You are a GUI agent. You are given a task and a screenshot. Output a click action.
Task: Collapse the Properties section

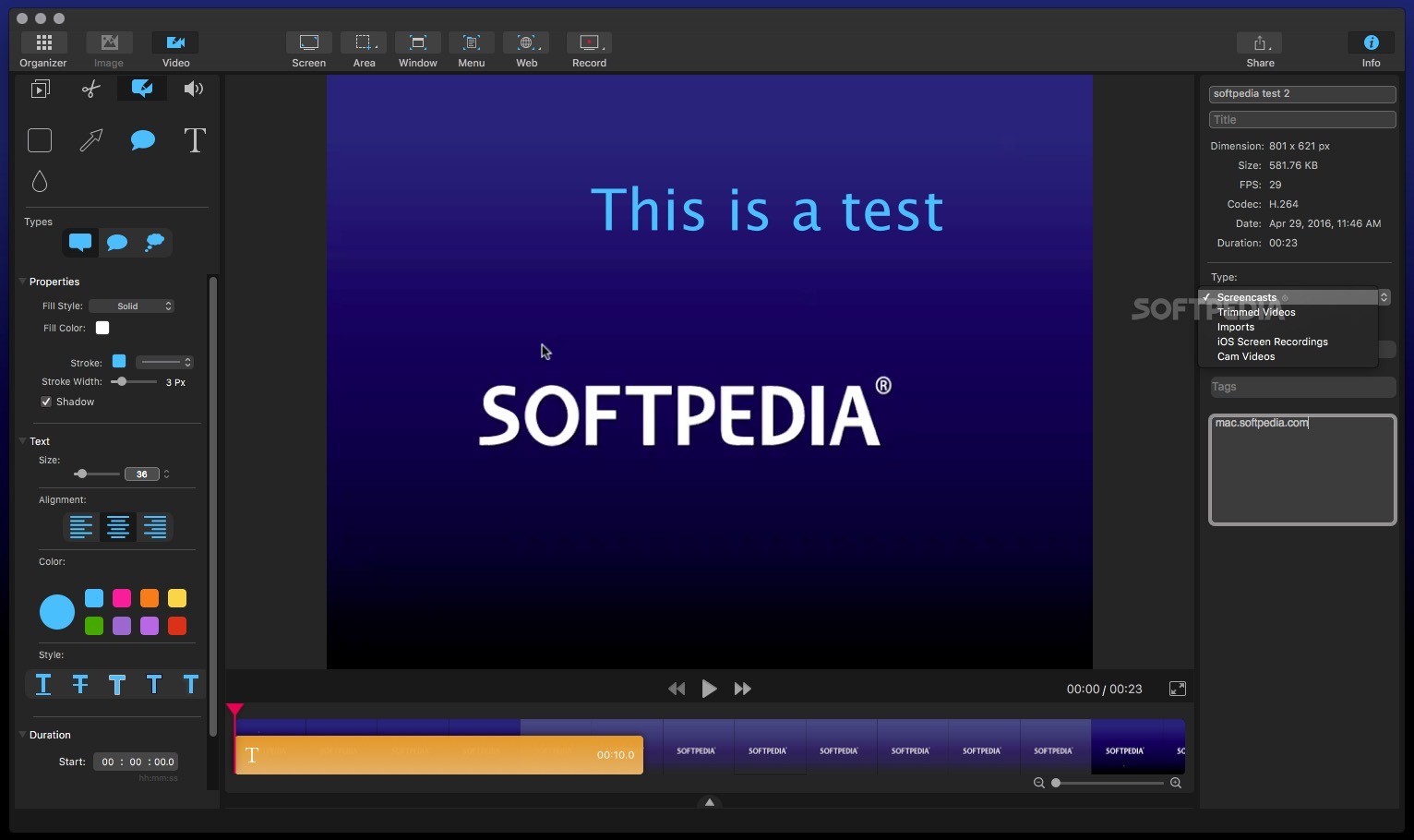point(22,282)
